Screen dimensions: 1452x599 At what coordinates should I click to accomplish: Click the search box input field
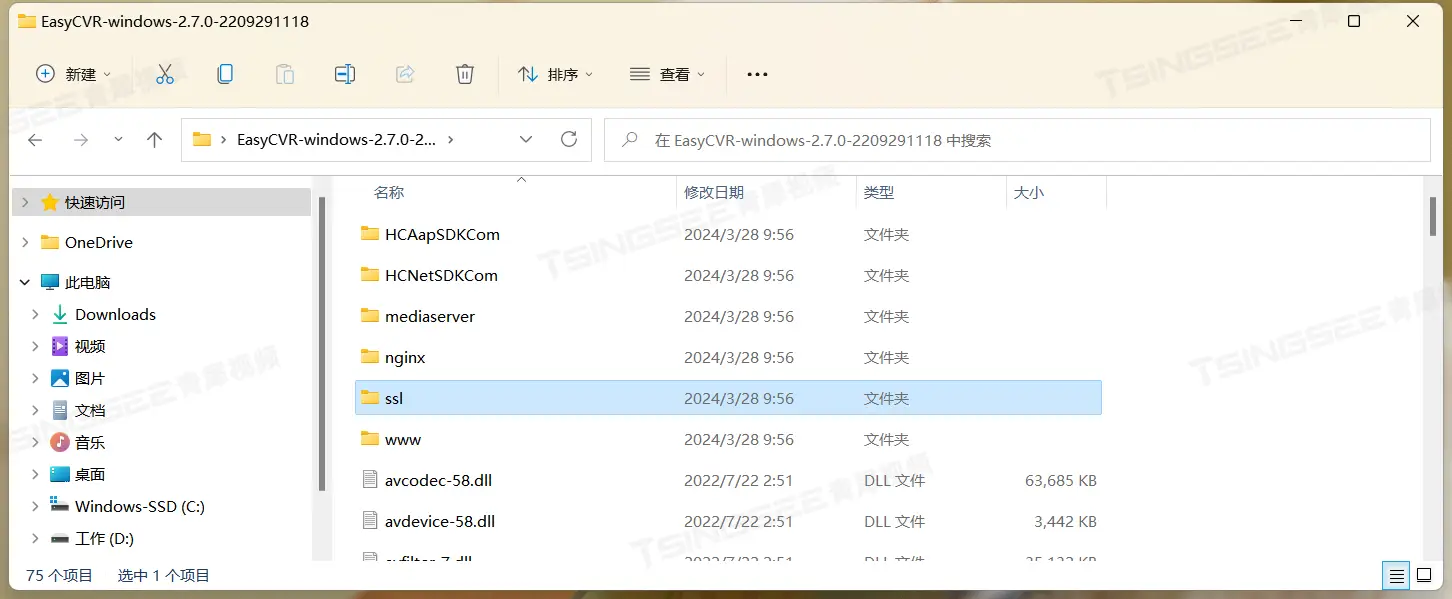click(1017, 140)
